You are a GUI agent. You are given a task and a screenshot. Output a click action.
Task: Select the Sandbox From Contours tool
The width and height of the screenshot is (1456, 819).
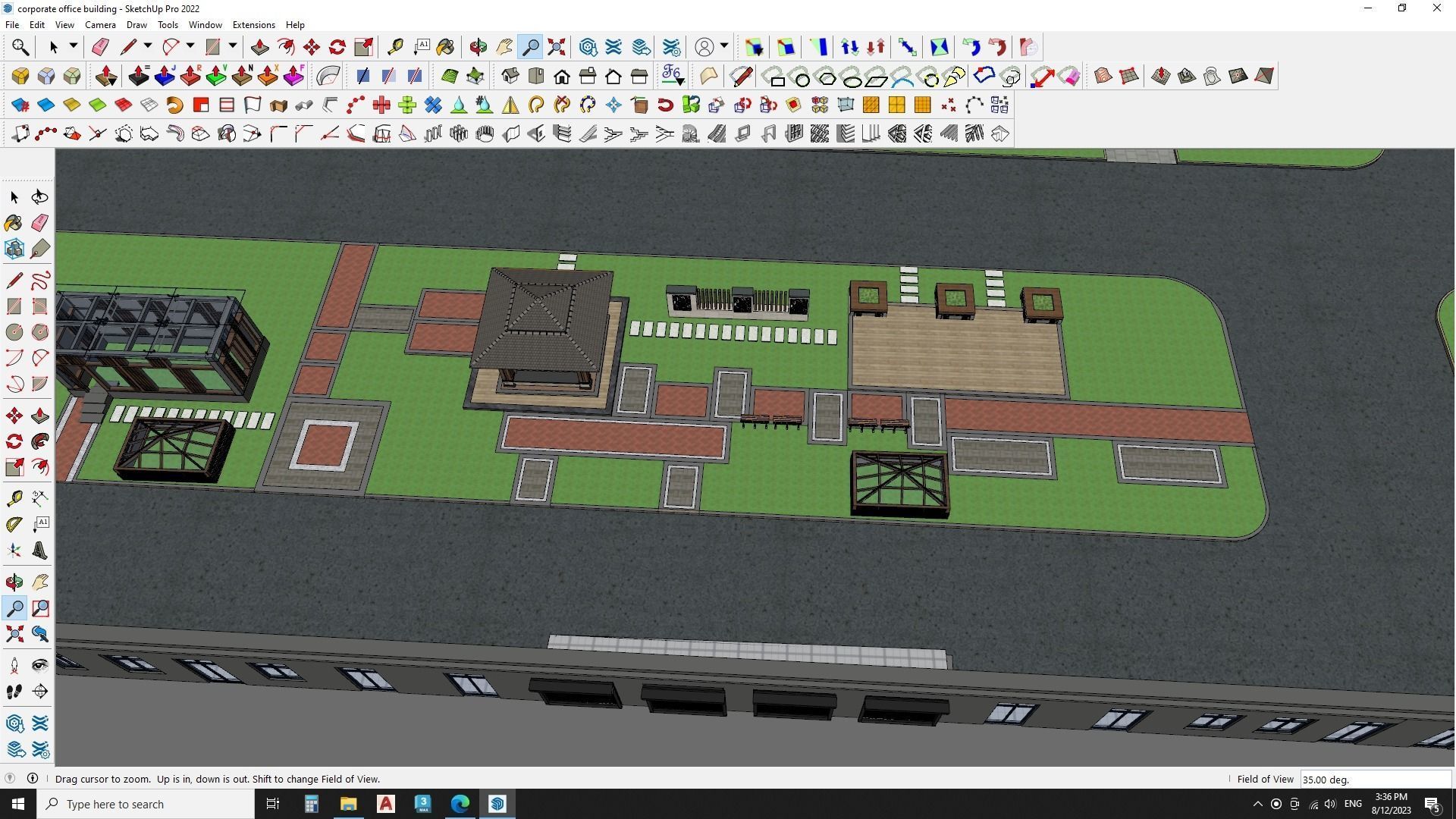point(1103,76)
